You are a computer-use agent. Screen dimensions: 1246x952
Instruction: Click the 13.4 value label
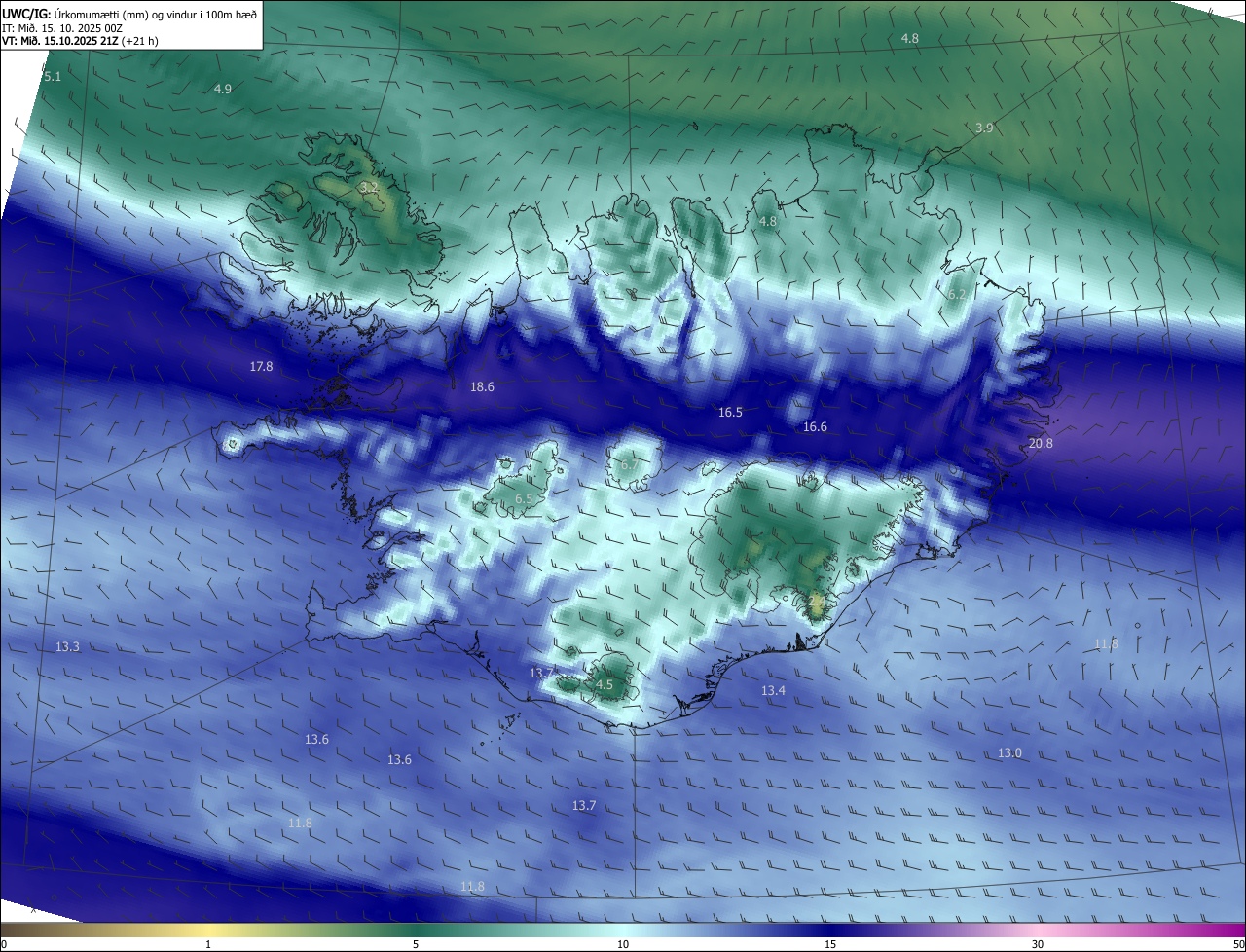pyautogui.click(x=773, y=691)
